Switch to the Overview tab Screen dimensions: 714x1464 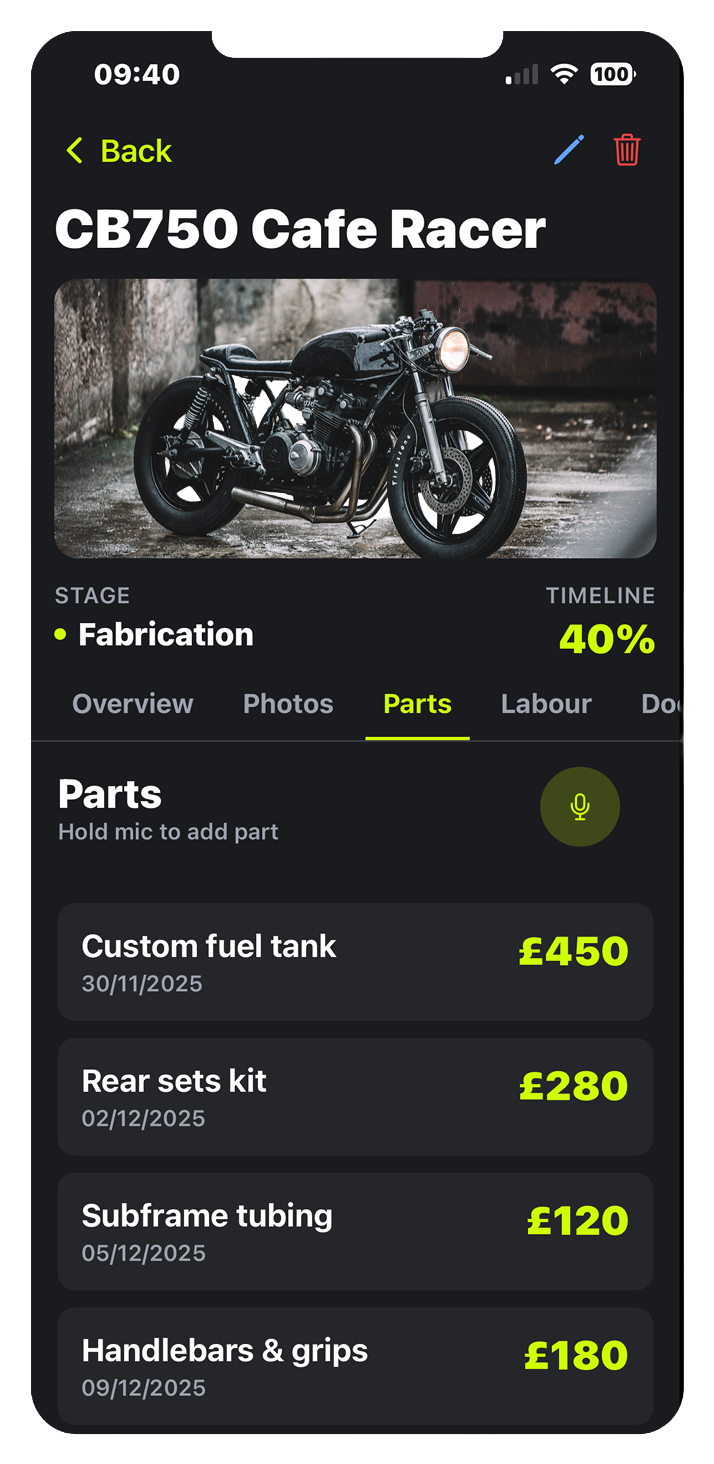(133, 704)
